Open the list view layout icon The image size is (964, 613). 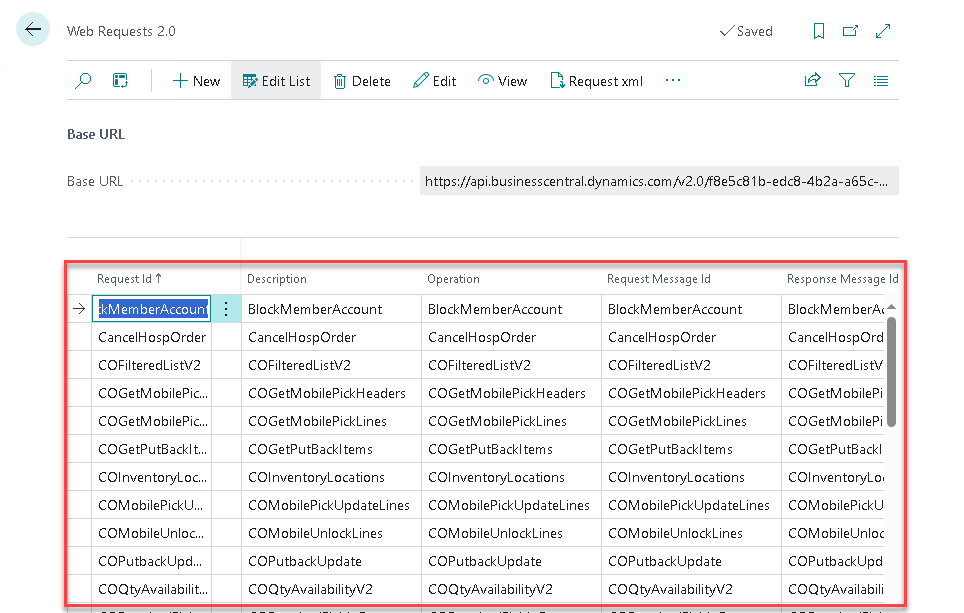point(881,81)
